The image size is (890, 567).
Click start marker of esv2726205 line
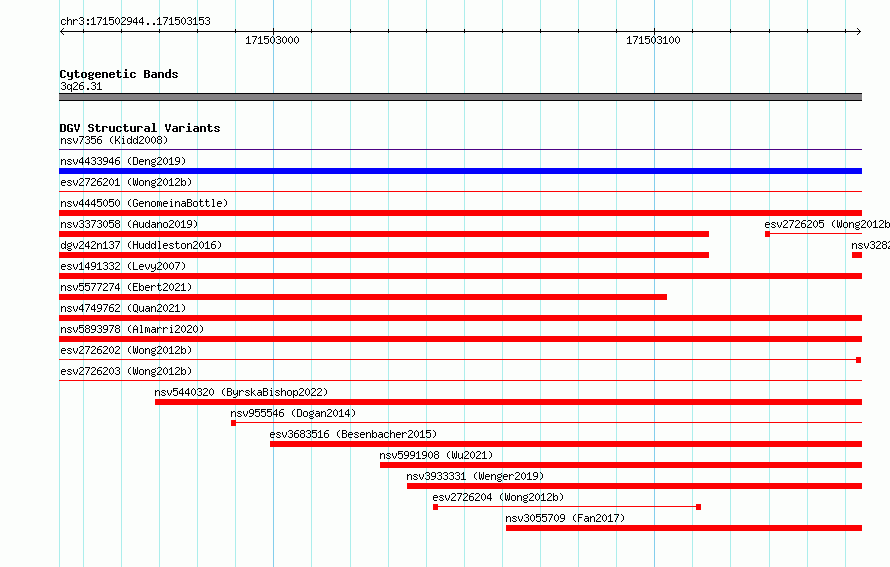pos(767,234)
